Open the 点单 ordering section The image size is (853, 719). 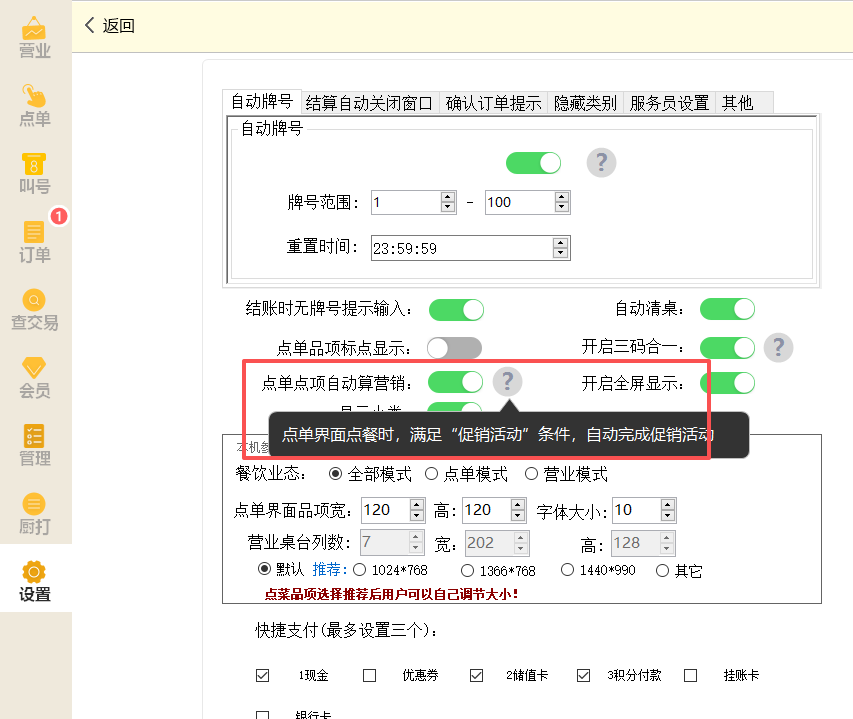tap(35, 106)
